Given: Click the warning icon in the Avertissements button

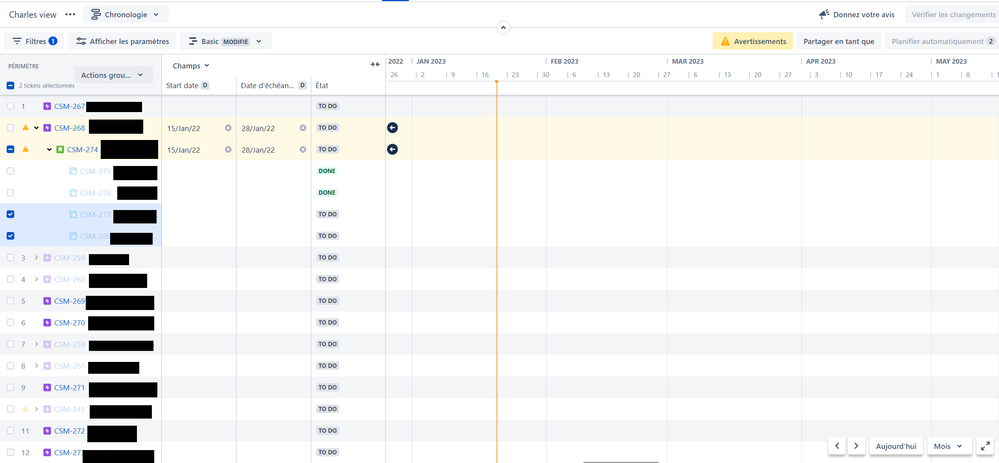Looking at the screenshot, I should [725, 41].
